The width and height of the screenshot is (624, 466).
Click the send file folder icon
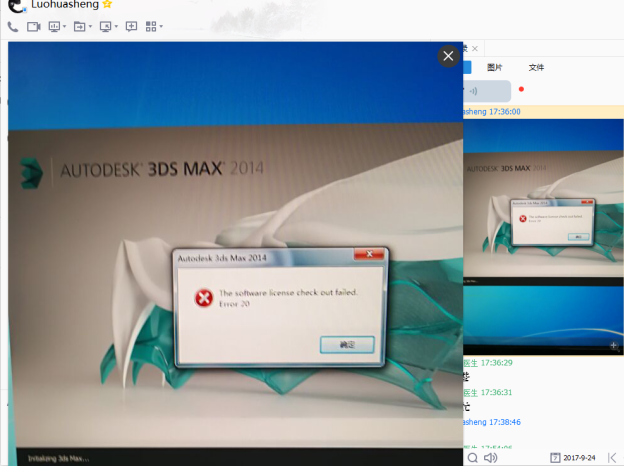pos(80,27)
